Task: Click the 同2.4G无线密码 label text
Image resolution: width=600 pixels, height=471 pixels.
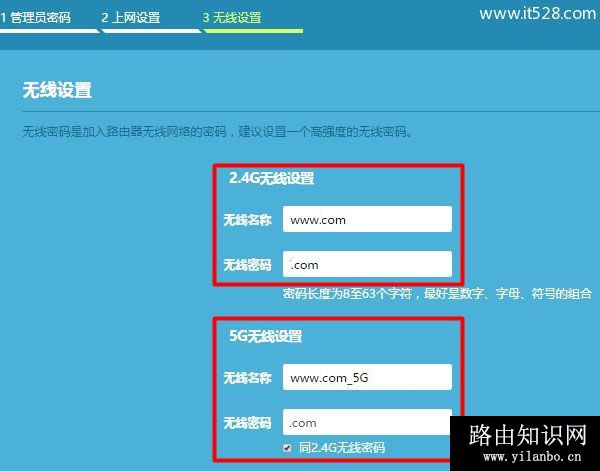Action: pyautogui.click(x=342, y=448)
